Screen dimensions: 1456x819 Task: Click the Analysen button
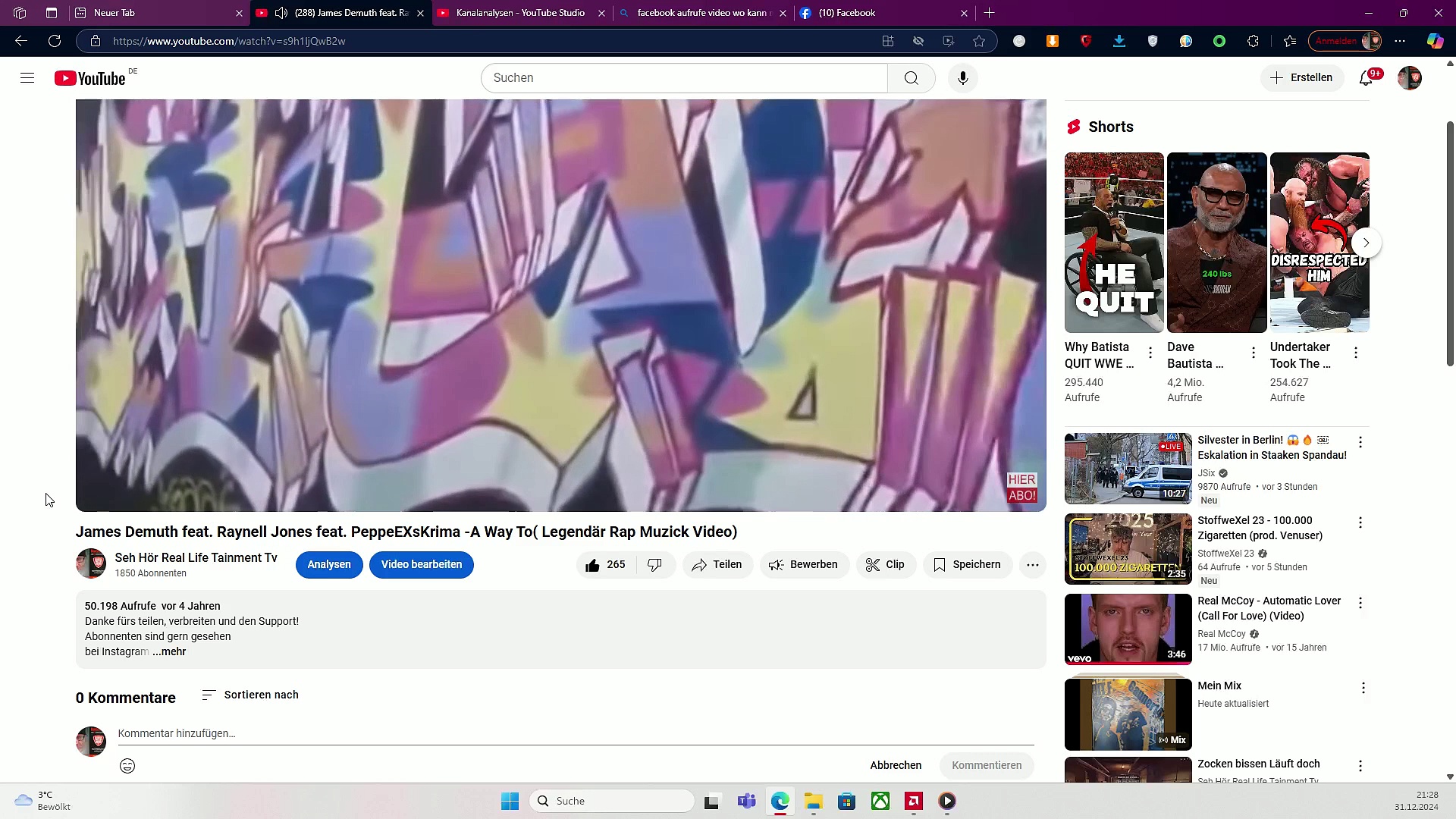(329, 565)
